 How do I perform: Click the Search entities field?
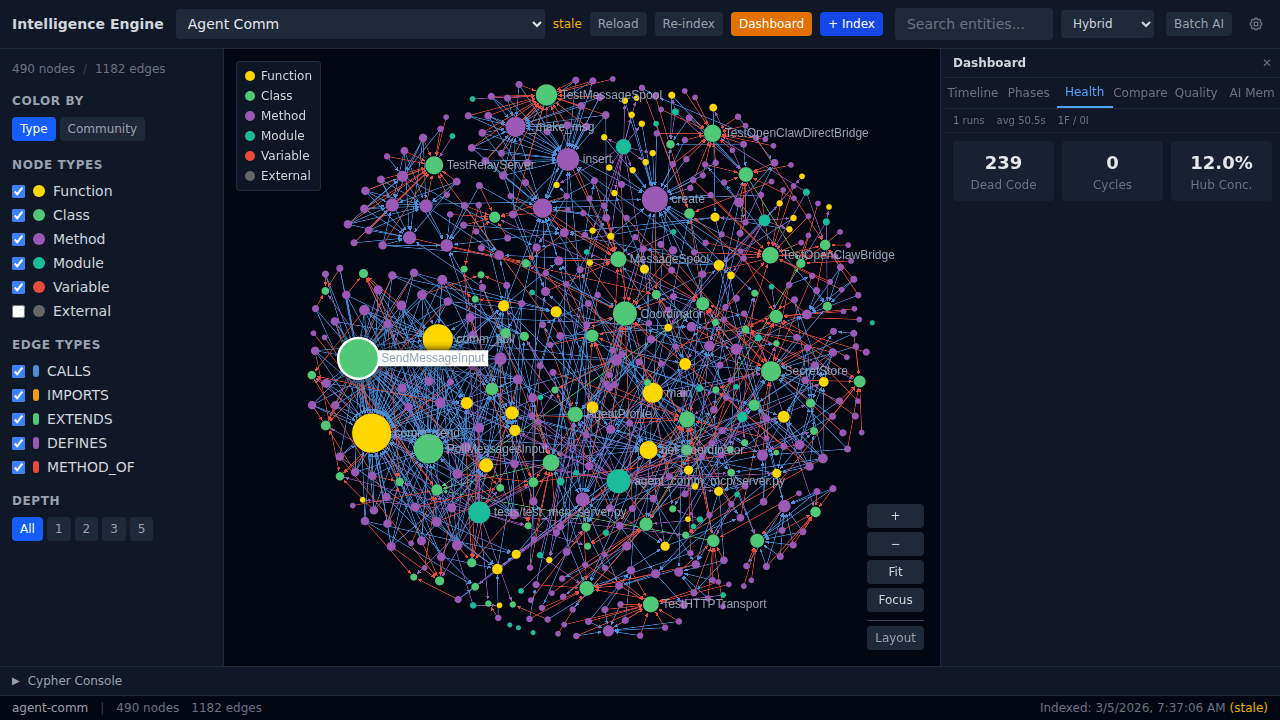tap(973, 24)
